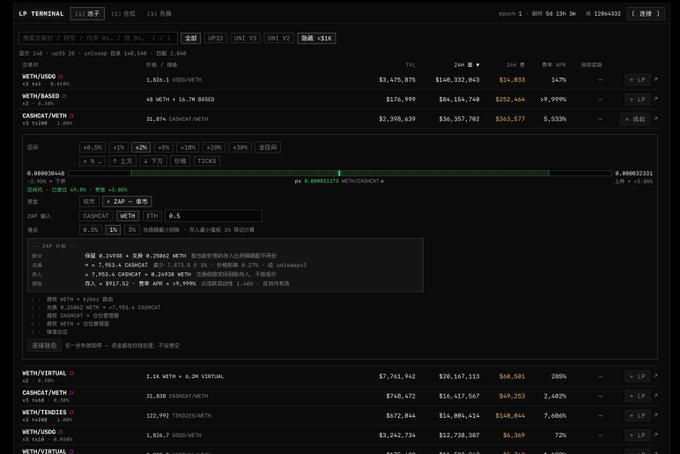Select the ±10% range preset
Viewport: 680px width, 454px height.
(x=188, y=147)
